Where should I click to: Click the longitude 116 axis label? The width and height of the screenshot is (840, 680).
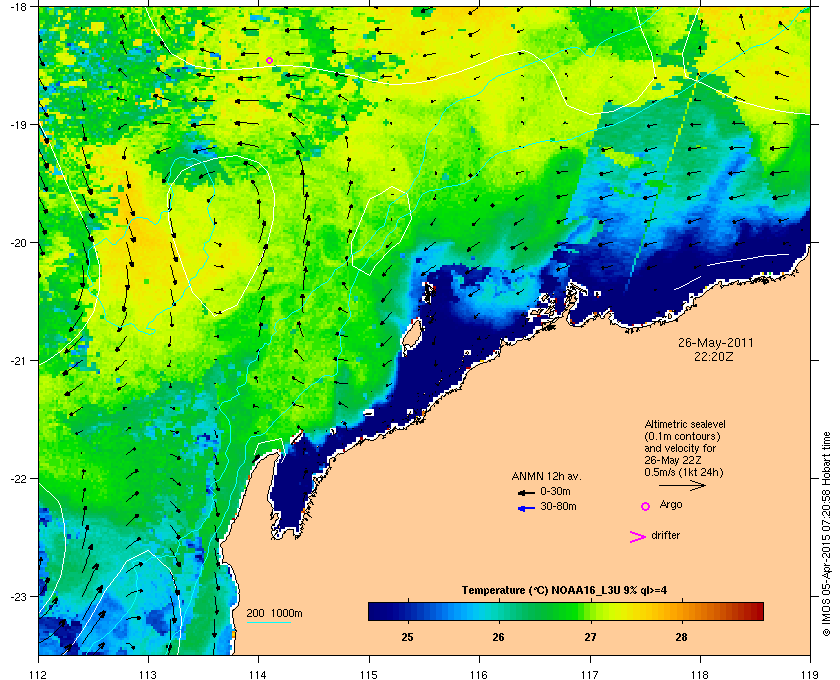click(479, 675)
